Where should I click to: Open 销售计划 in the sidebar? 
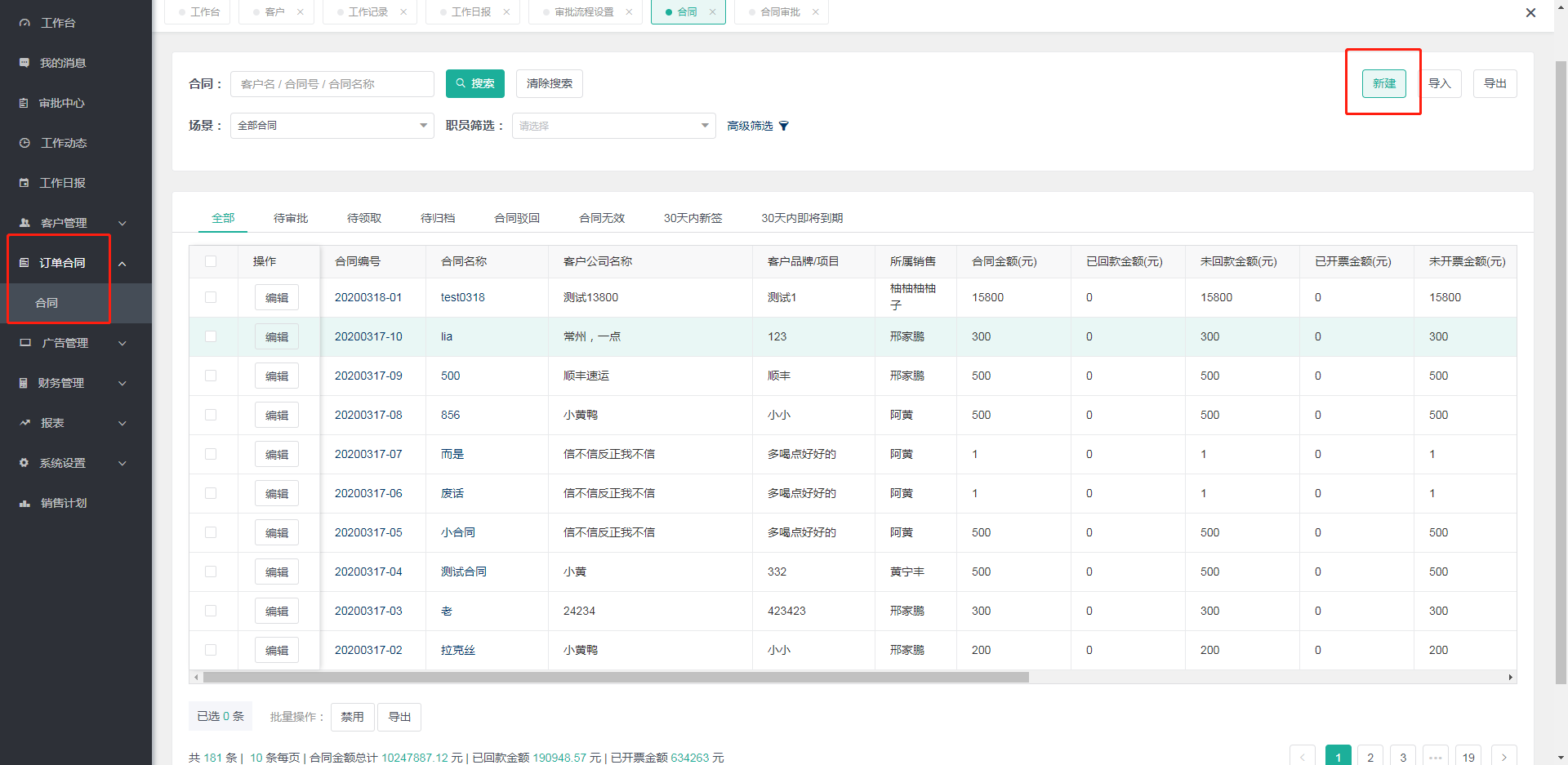(x=63, y=503)
